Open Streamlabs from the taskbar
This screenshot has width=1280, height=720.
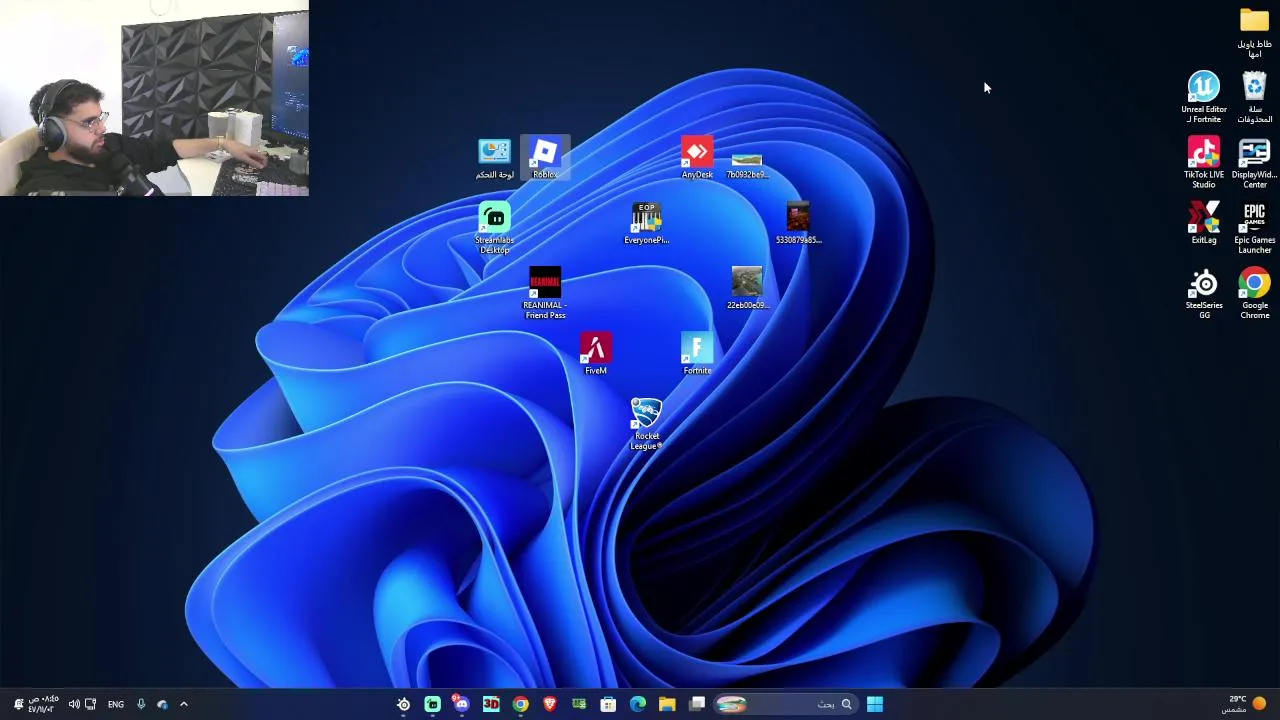[432, 704]
